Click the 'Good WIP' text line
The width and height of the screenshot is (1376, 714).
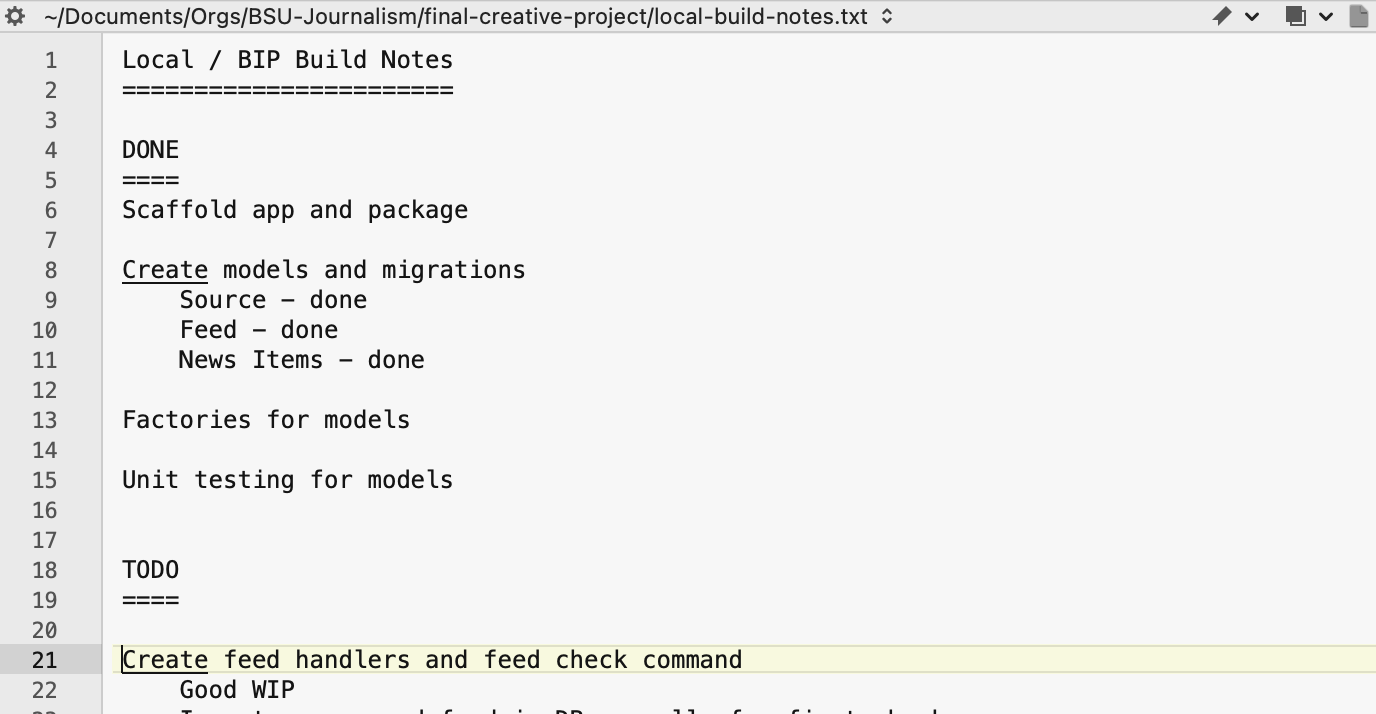[x=237, y=690]
